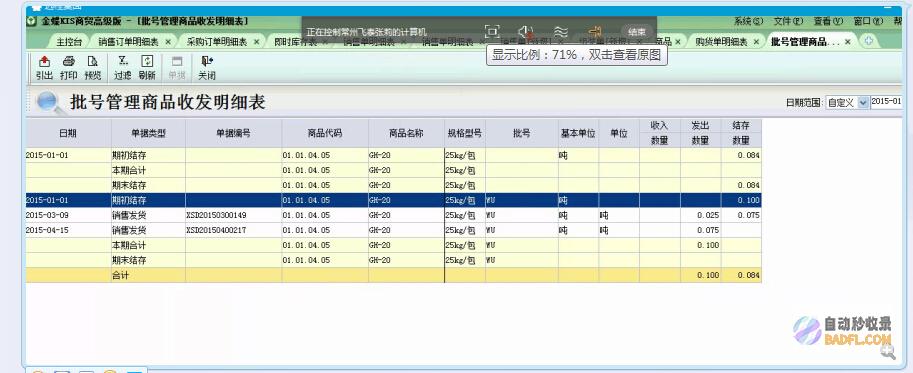Viewport: 913px width, 373px height.
Task: Click the speaker mute icon in remote bar
Action: coord(526,31)
